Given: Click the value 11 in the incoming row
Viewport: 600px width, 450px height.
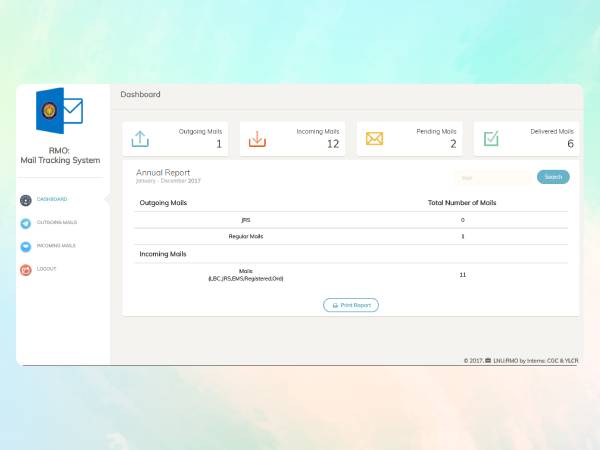Looking at the screenshot, I should pyautogui.click(x=463, y=275).
